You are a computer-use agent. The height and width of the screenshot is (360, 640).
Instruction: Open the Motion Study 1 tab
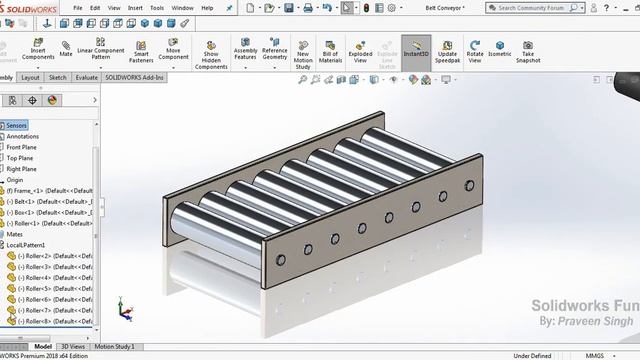tap(114, 347)
